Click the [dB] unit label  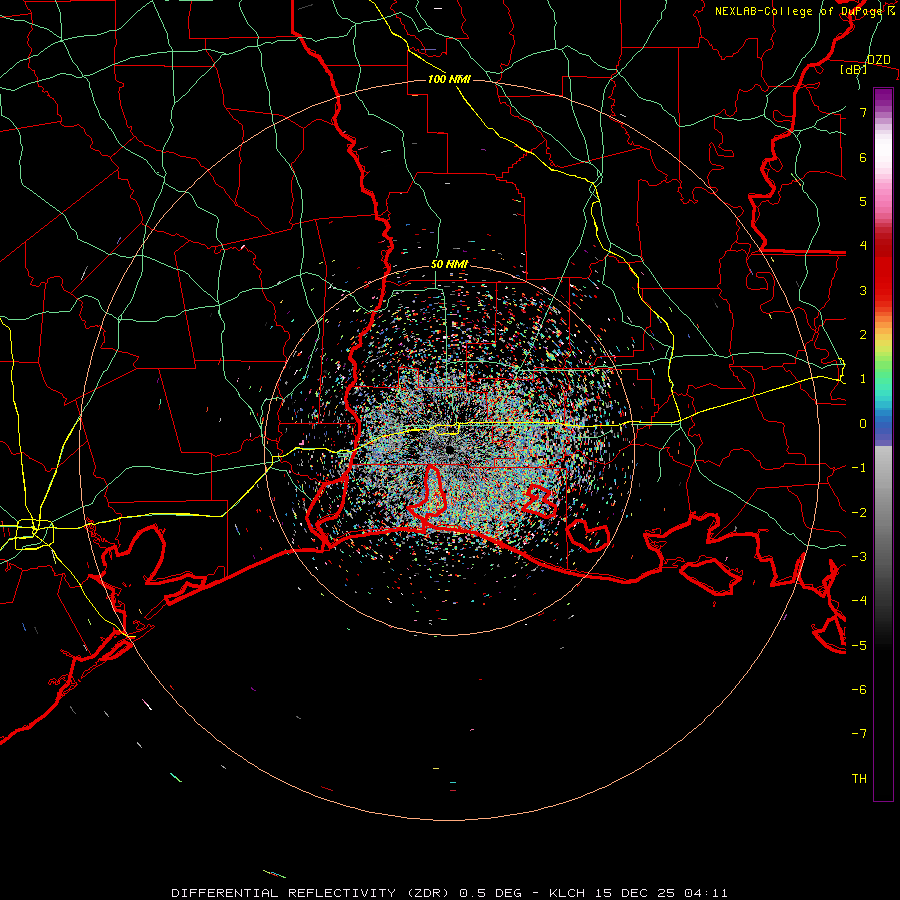coord(854,70)
